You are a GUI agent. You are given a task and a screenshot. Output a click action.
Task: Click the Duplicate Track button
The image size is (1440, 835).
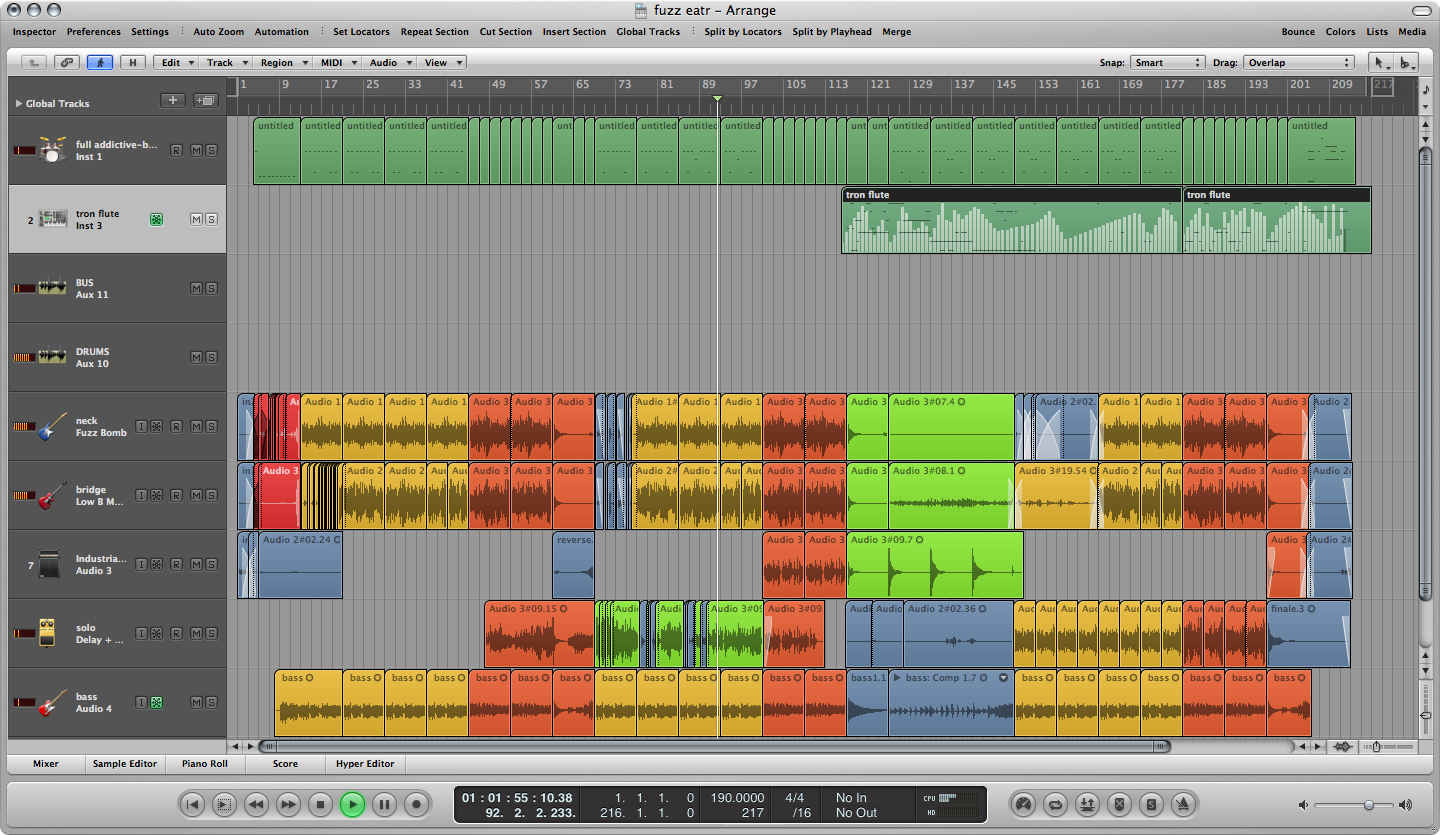[206, 101]
